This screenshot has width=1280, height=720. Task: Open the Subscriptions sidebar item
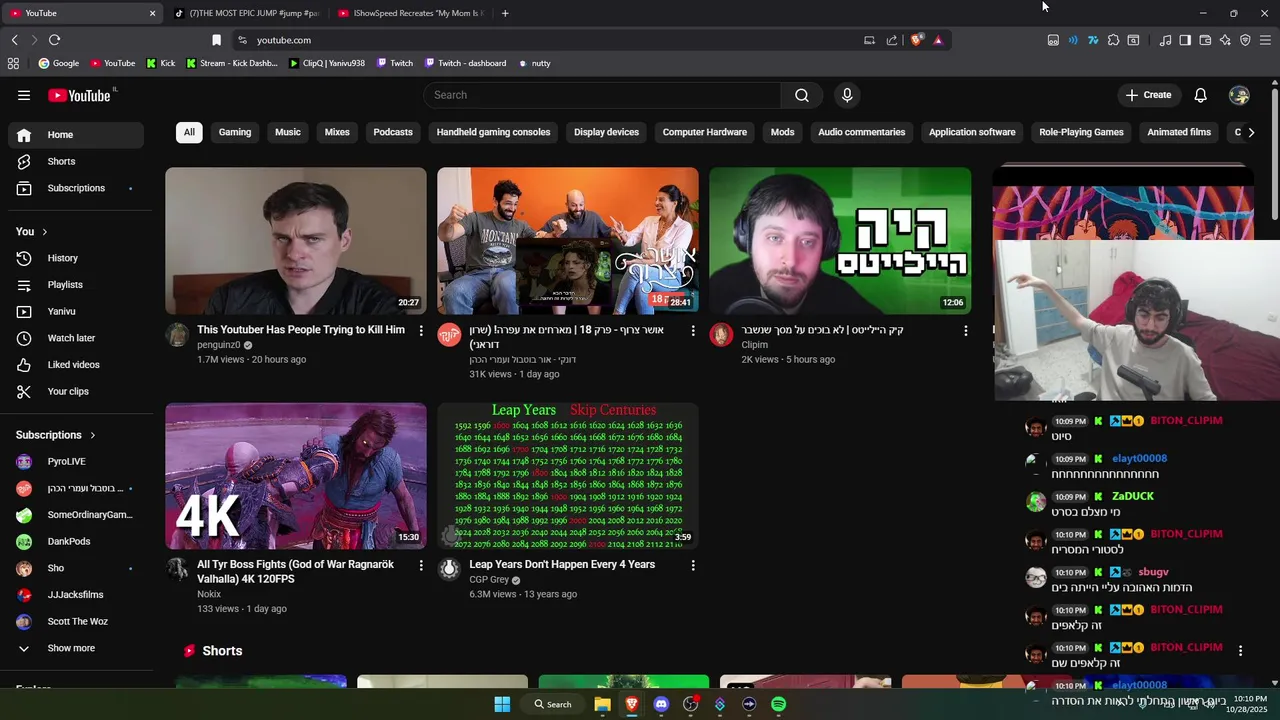(x=76, y=188)
